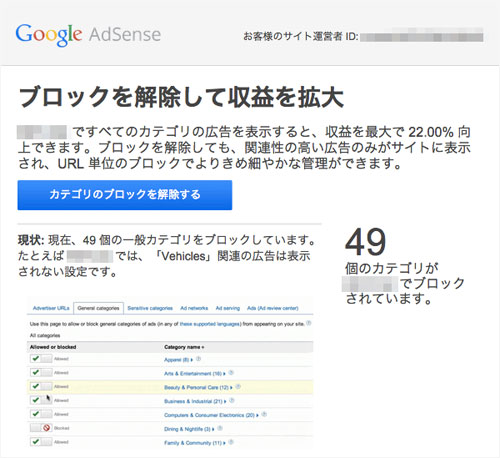Expand the Computers & Consumer Electronics arrow
Image resolution: width=500 pixels, height=458 pixels.
[258, 415]
